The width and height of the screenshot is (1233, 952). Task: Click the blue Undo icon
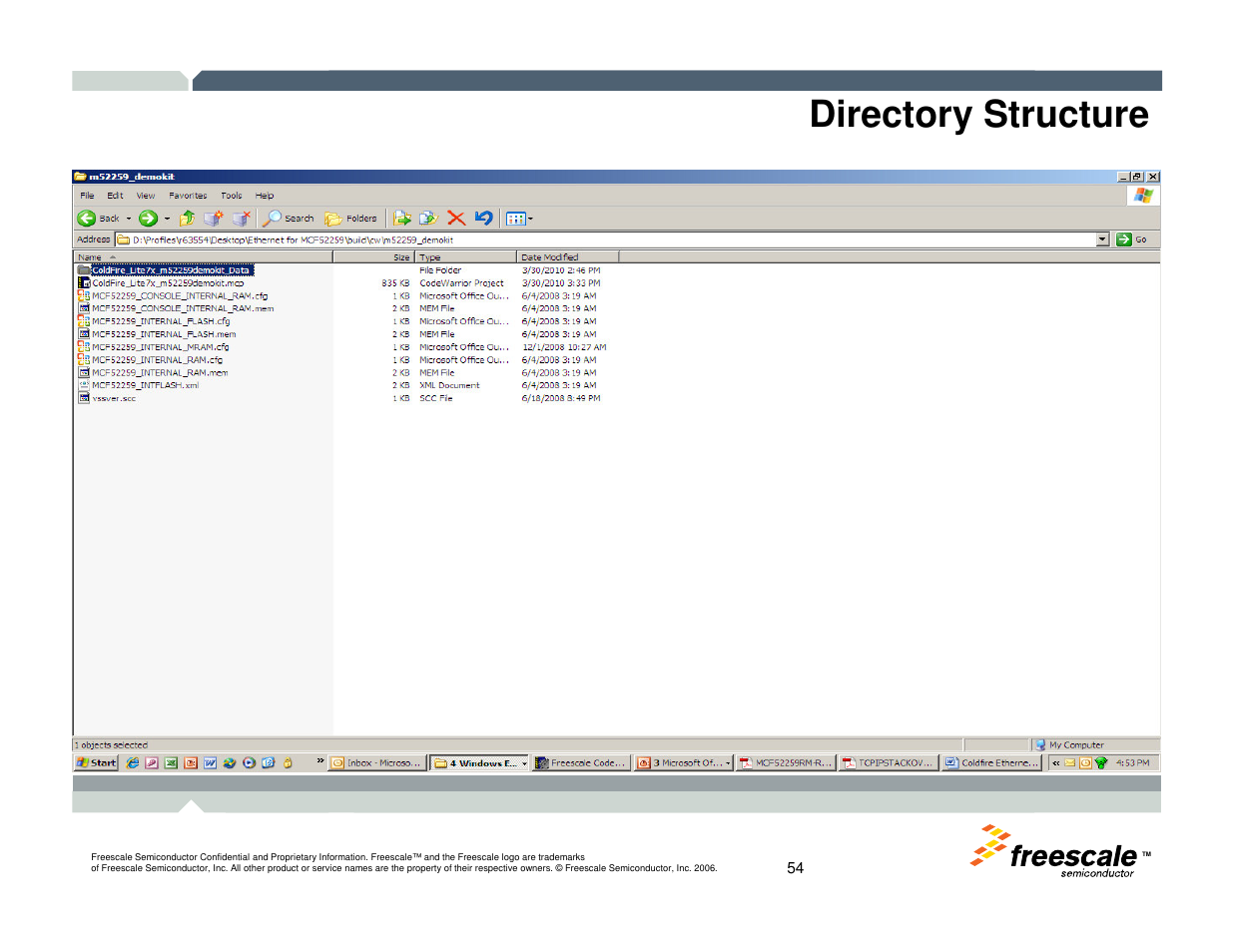[x=483, y=219]
